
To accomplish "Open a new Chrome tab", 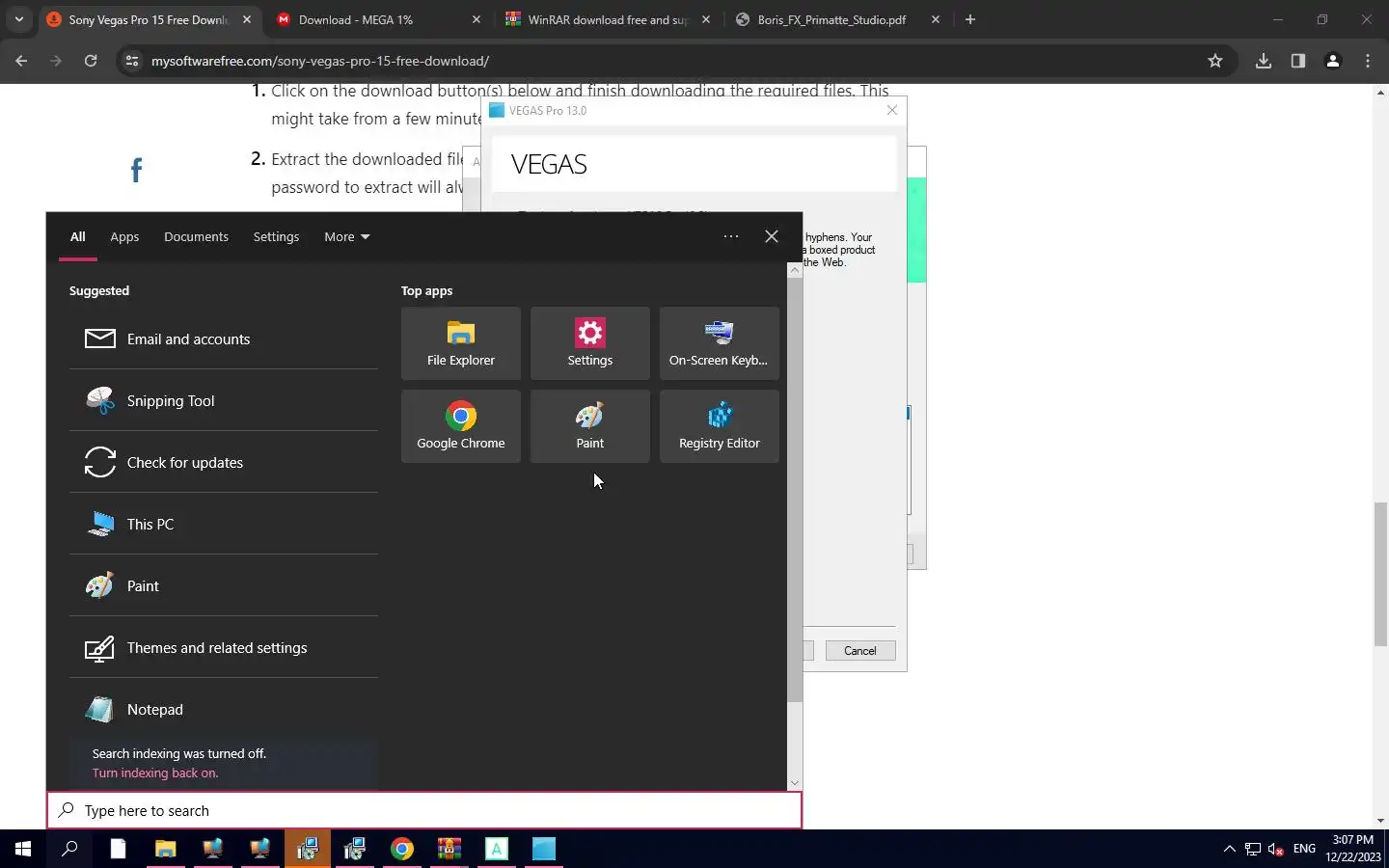I will (x=970, y=19).
